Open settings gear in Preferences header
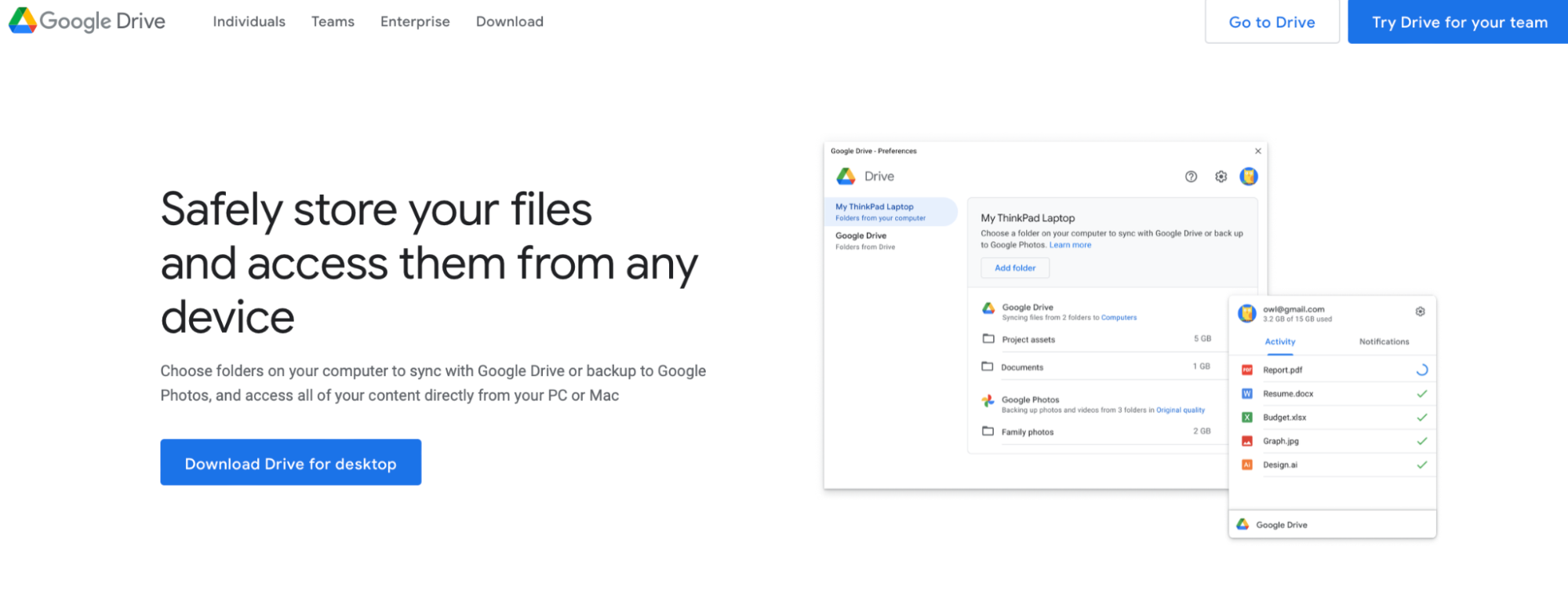 pyautogui.click(x=1221, y=177)
